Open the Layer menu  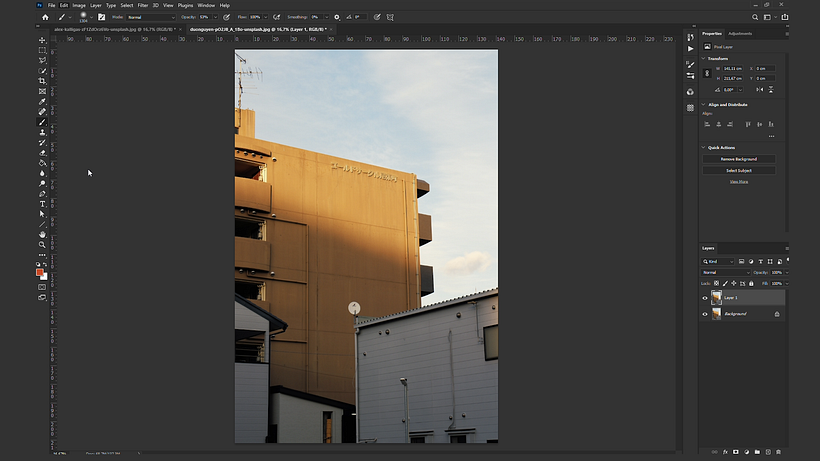[96, 5]
